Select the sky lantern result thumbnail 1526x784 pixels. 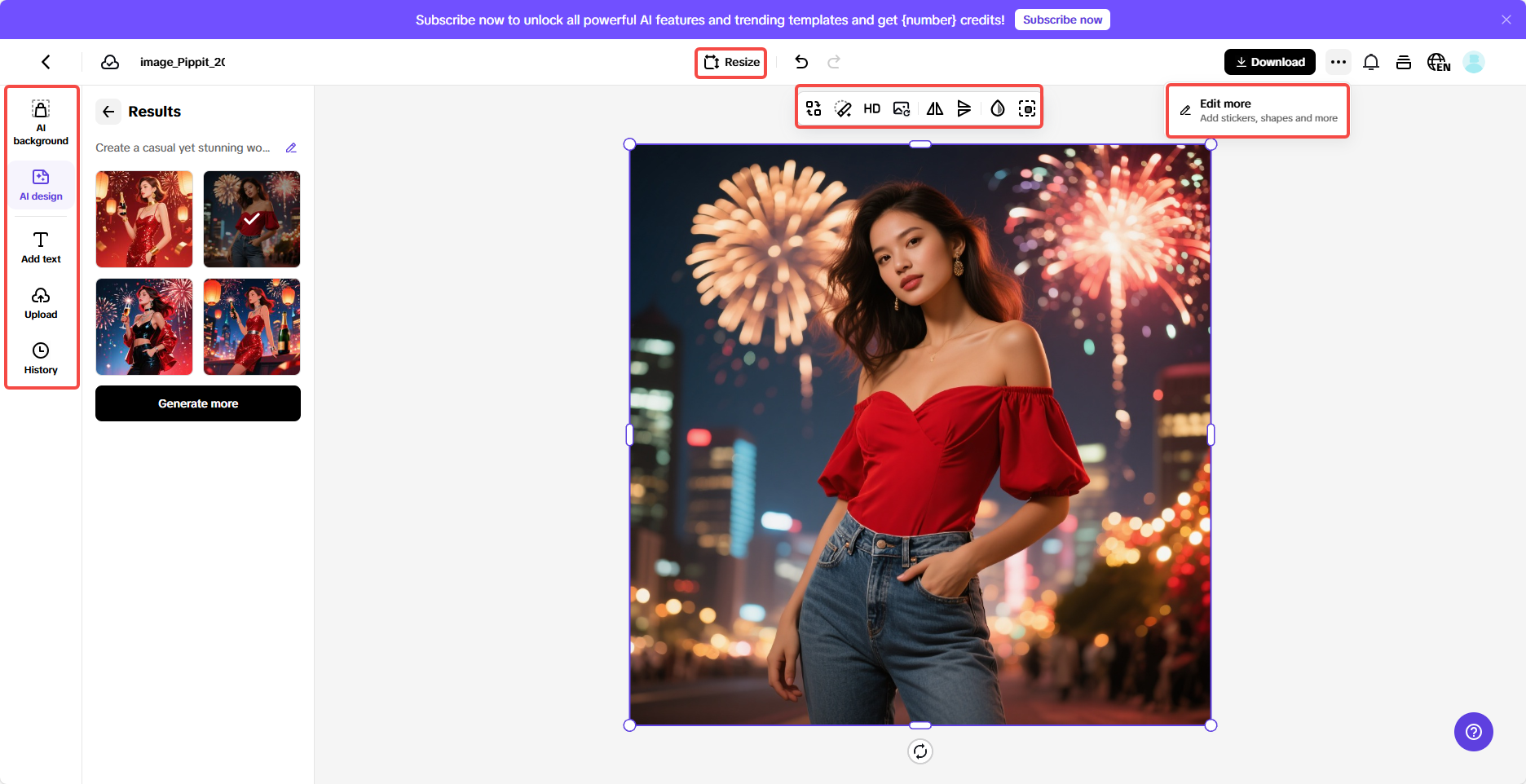point(251,327)
